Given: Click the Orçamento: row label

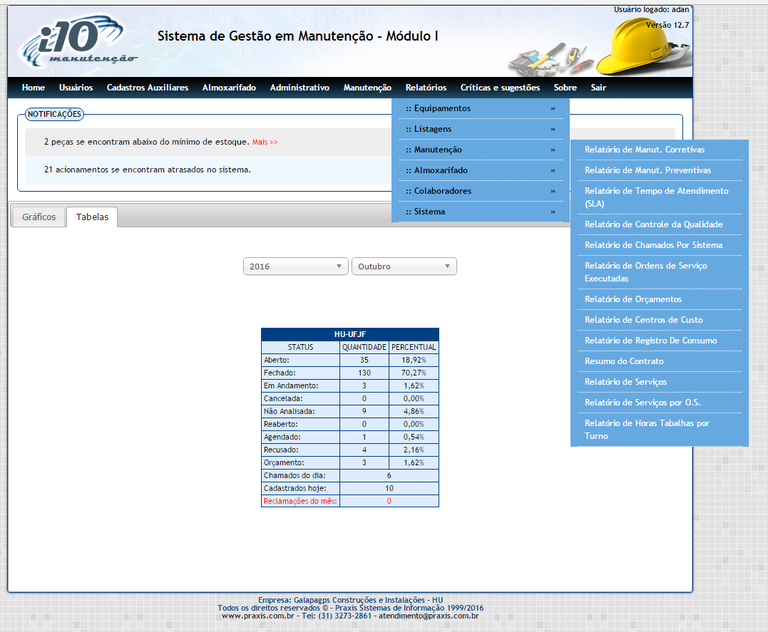Looking at the screenshot, I should point(284,462).
